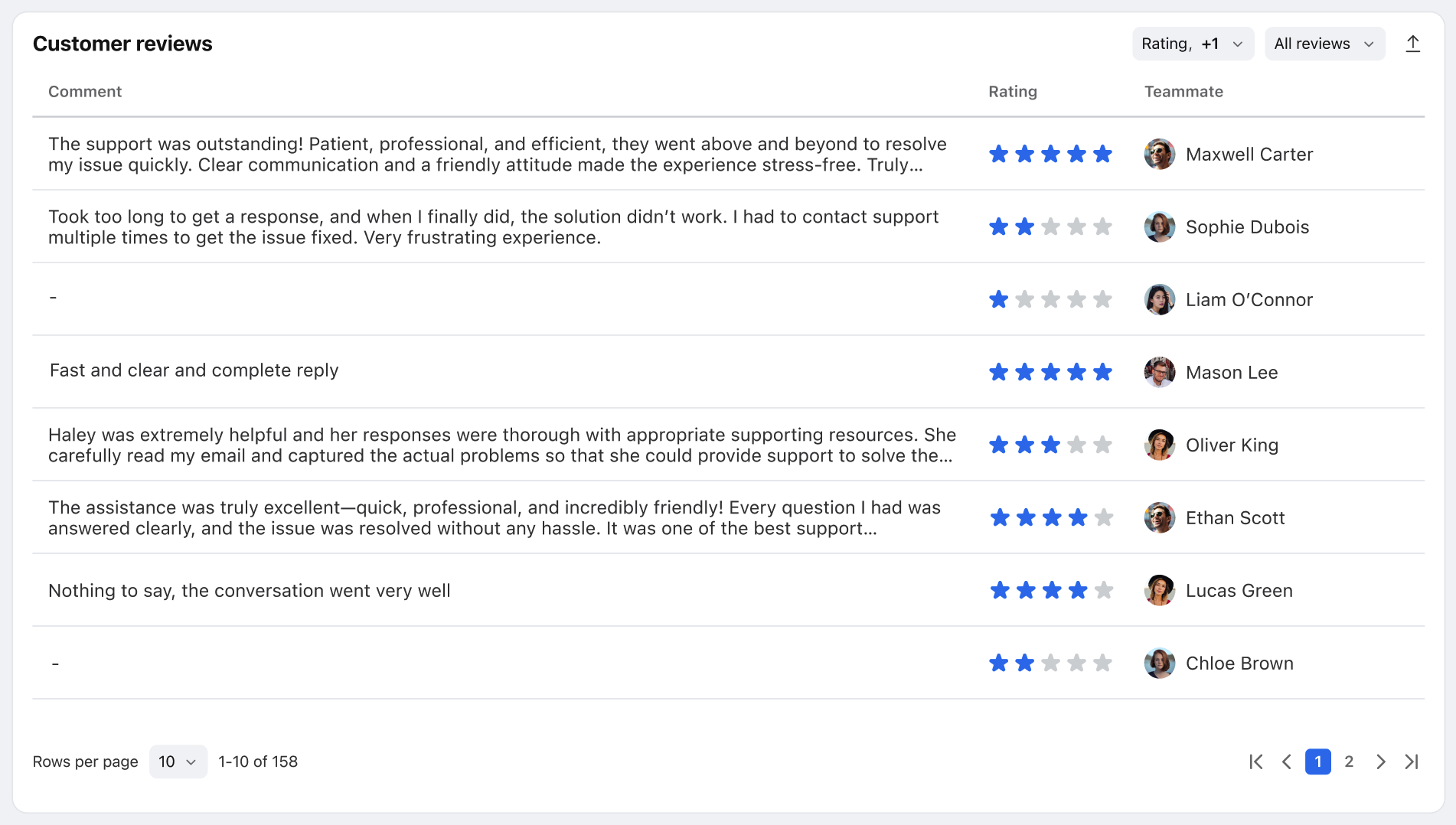Image resolution: width=1456 pixels, height=825 pixels.
Task: Click the Comment column header
Action: point(85,92)
